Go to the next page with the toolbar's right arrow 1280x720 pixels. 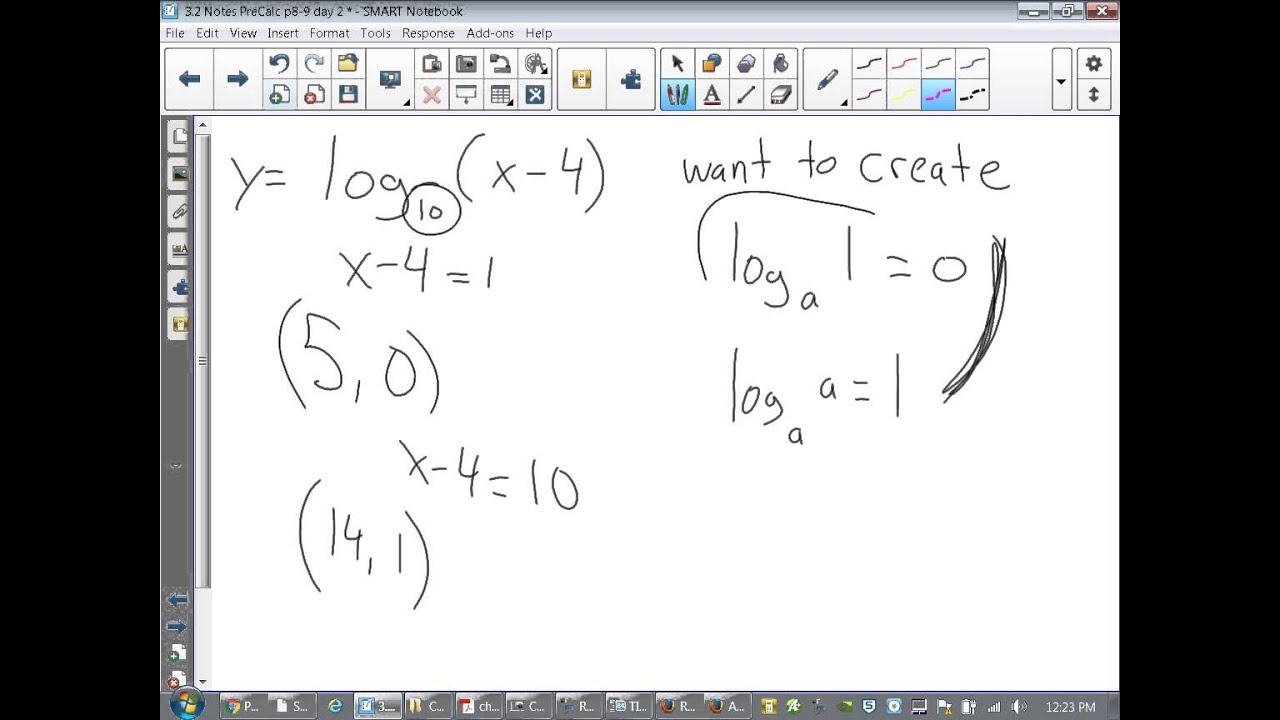tap(237, 79)
